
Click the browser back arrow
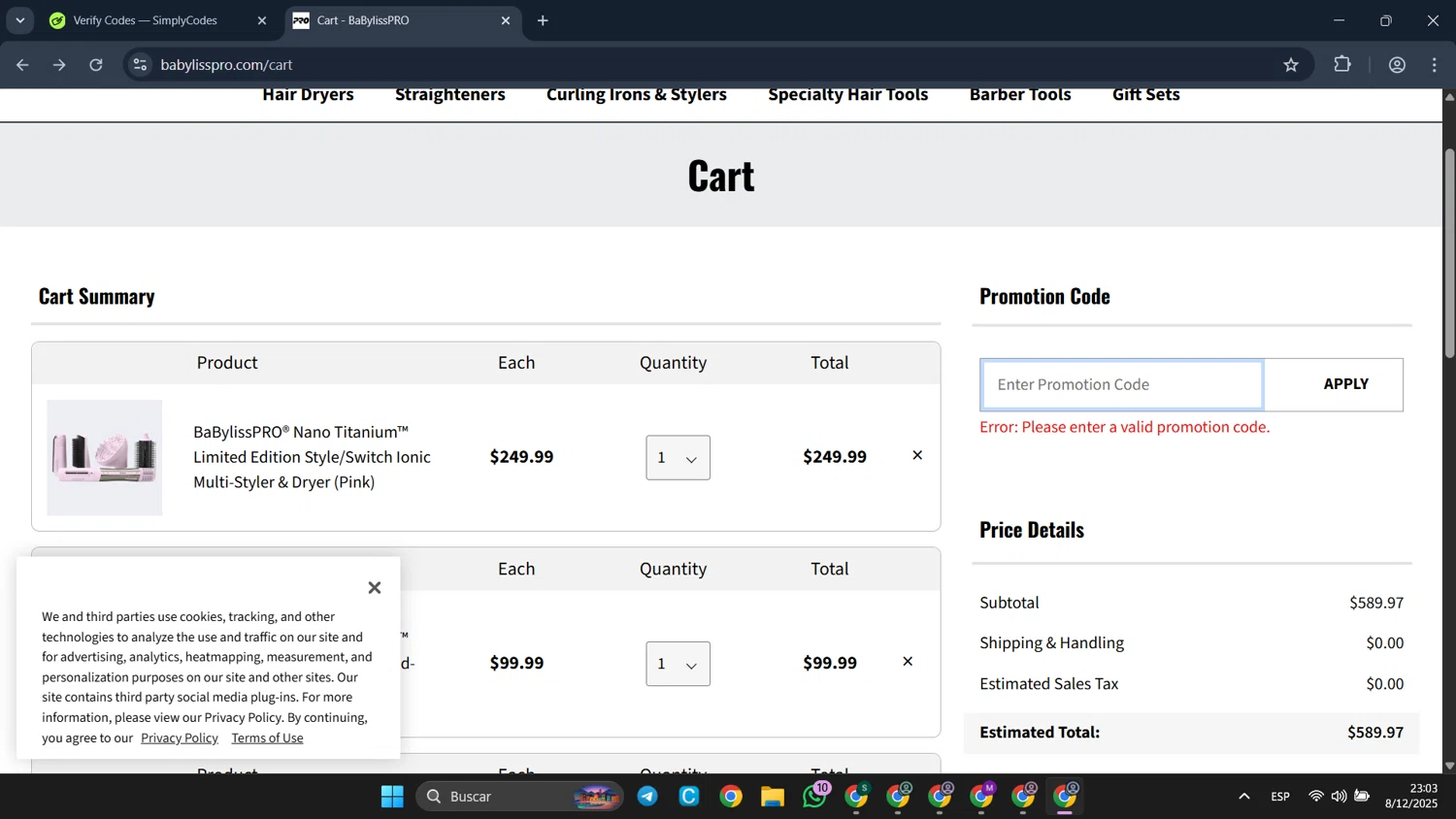point(22,65)
